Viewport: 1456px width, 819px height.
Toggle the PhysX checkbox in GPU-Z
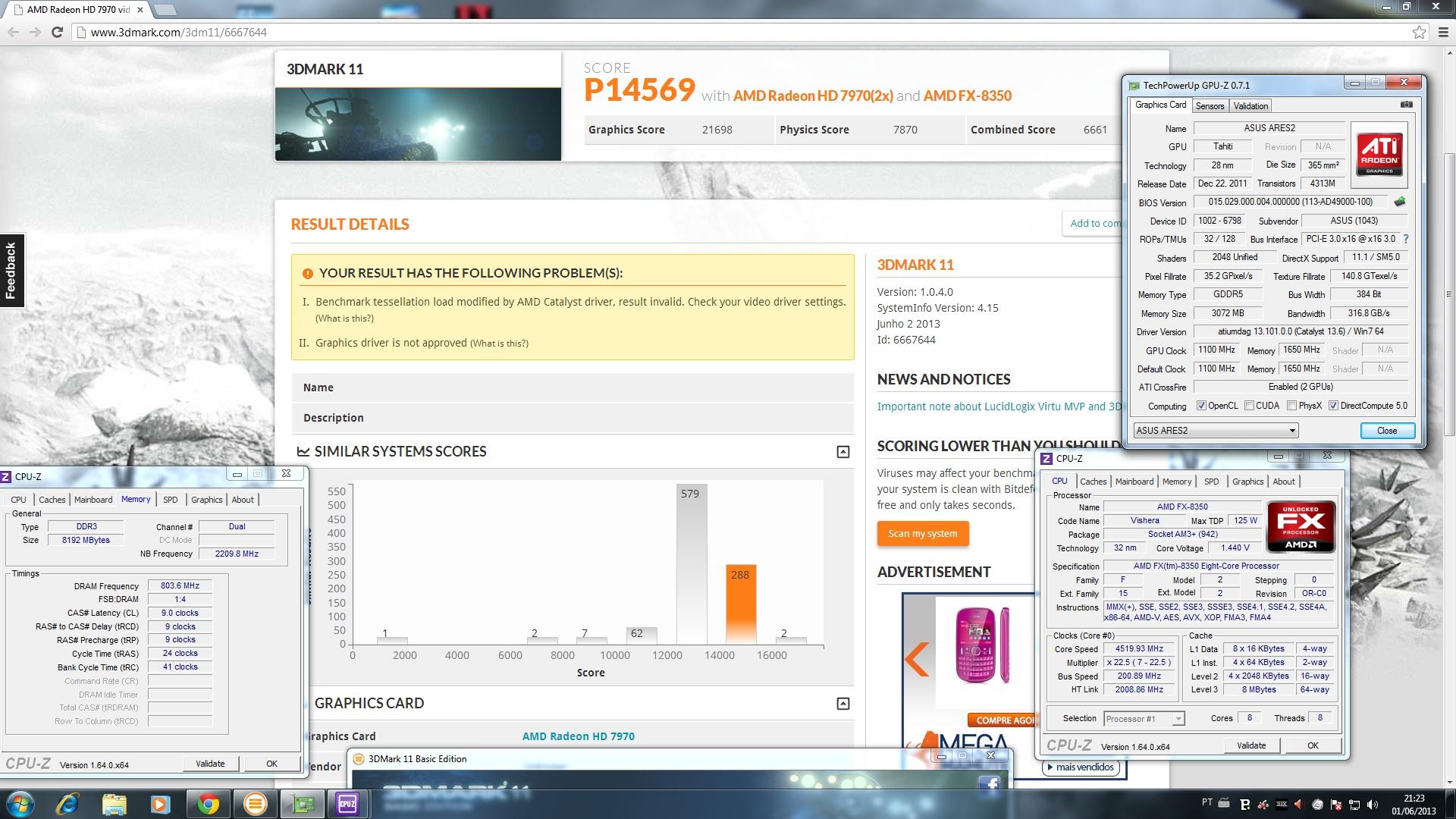pyautogui.click(x=1291, y=406)
